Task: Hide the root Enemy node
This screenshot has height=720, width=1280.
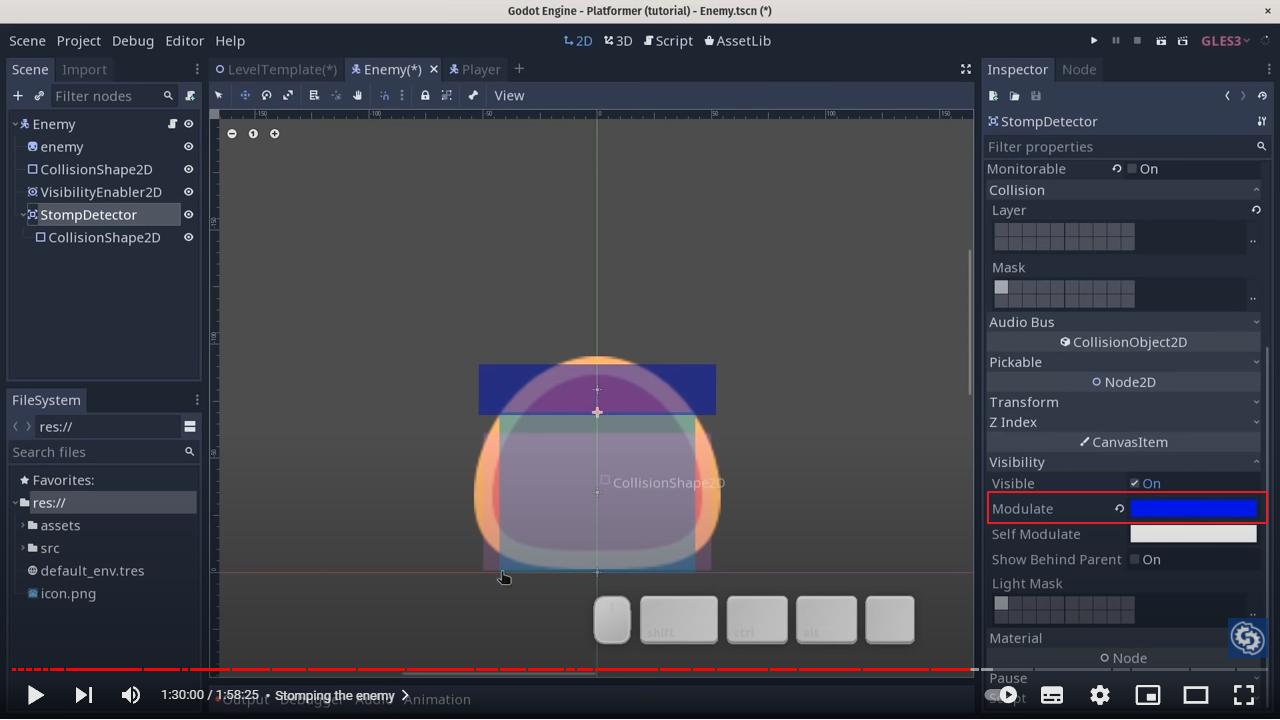Action: click(188, 124)
